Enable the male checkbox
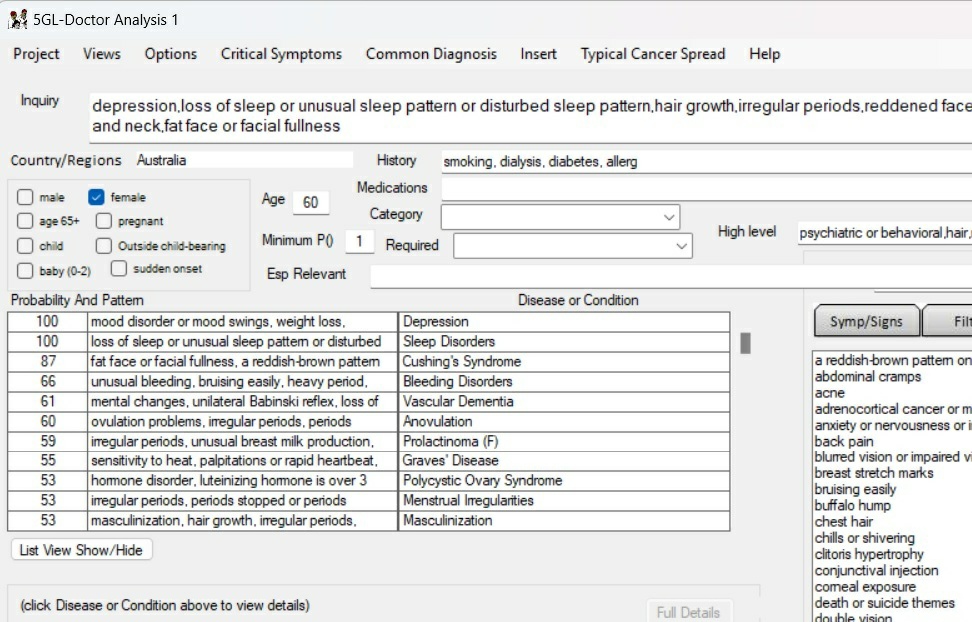 pos(25,198)
